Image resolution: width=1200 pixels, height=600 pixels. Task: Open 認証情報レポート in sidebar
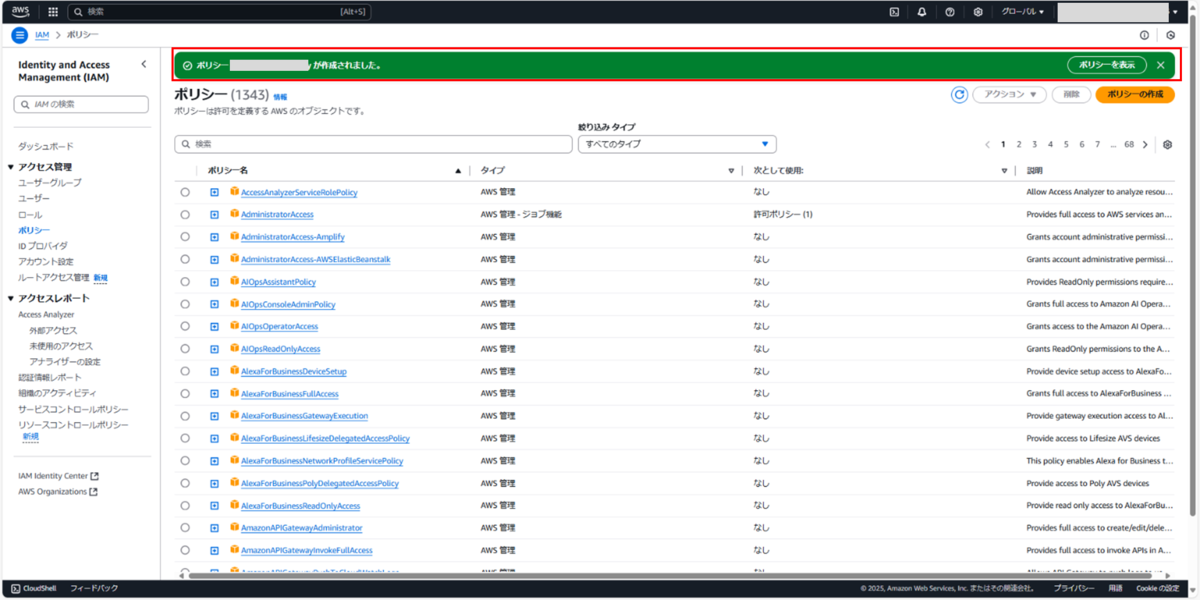(50, 377)
